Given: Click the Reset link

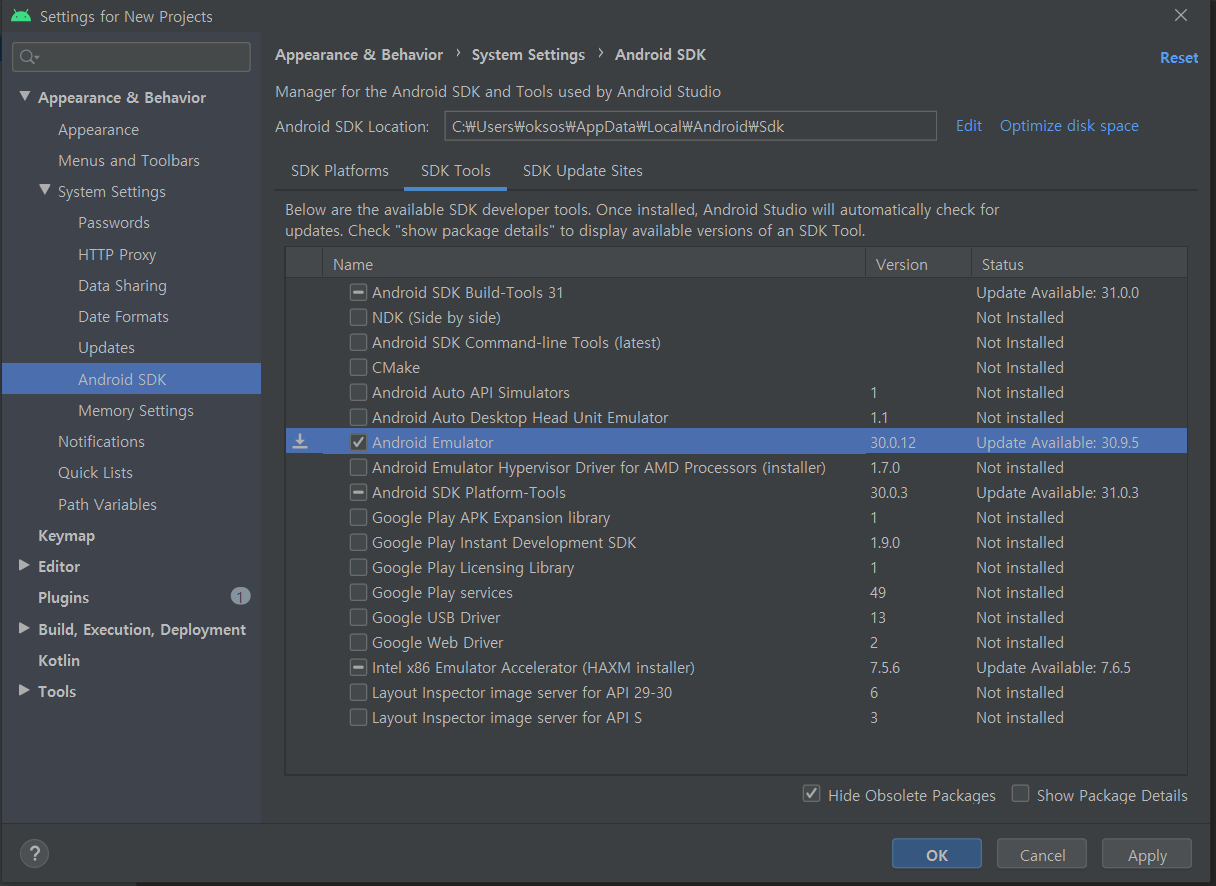Looking at the screenshot, I should pos(1179,58).
